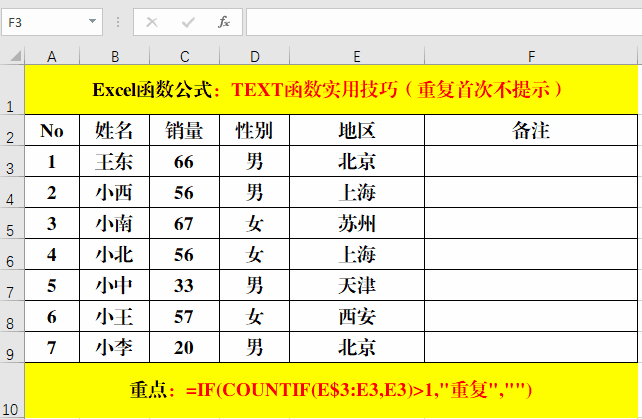Select row 3 header
642x419 pixels.
[12, 161]
